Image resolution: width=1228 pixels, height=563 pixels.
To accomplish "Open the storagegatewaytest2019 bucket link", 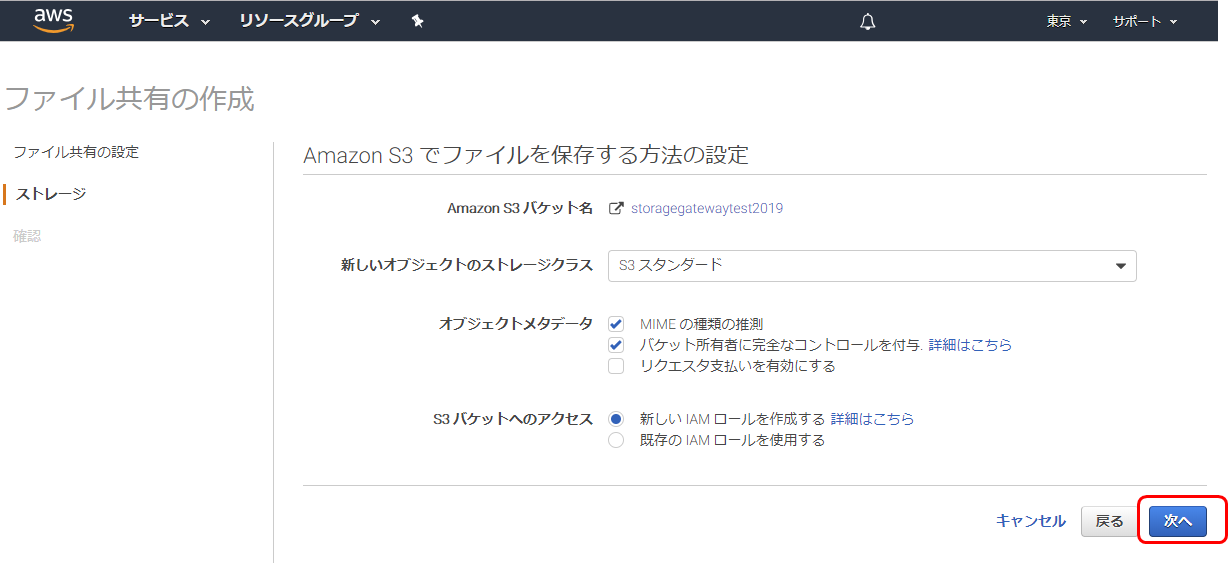I will [x=707, y=209].
